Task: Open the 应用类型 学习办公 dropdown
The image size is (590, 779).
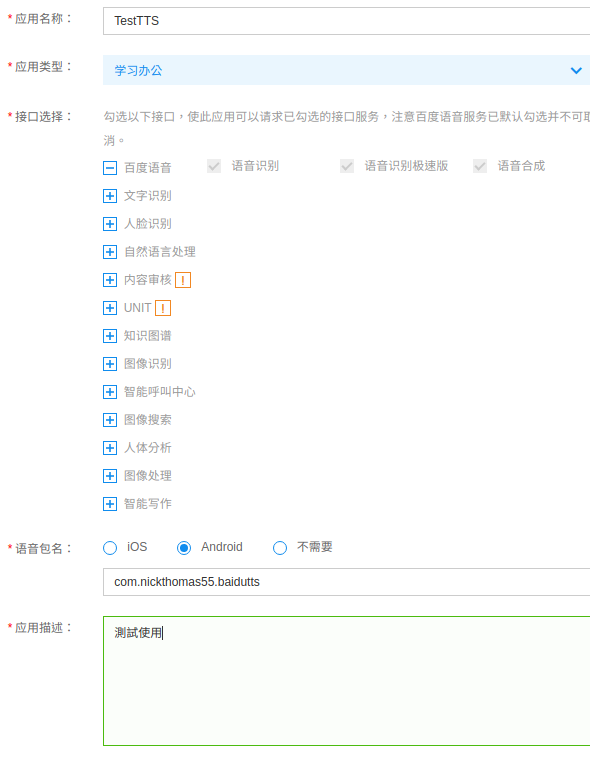Action: (x=347, y=70)
